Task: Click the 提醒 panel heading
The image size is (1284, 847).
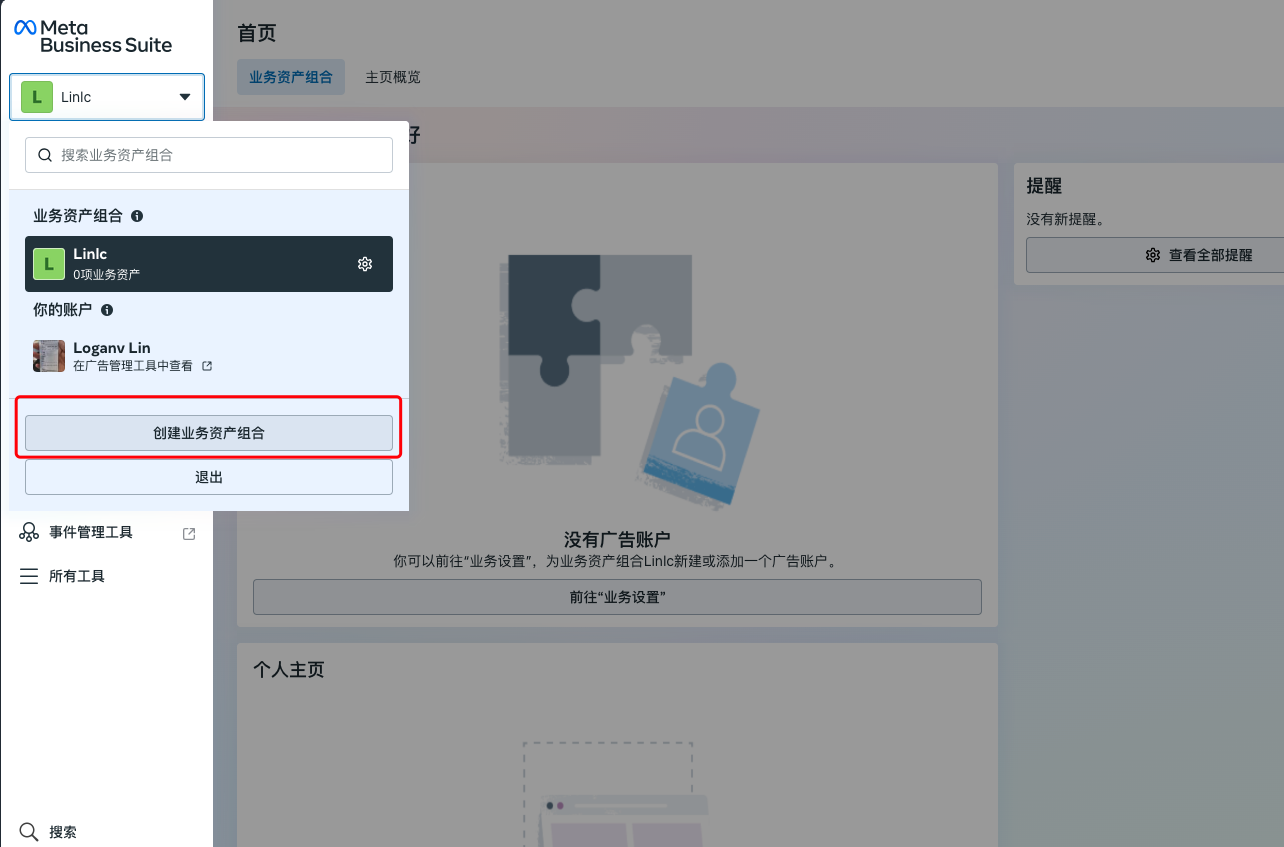Action: pyautogui.click(x=1044, y=186)
